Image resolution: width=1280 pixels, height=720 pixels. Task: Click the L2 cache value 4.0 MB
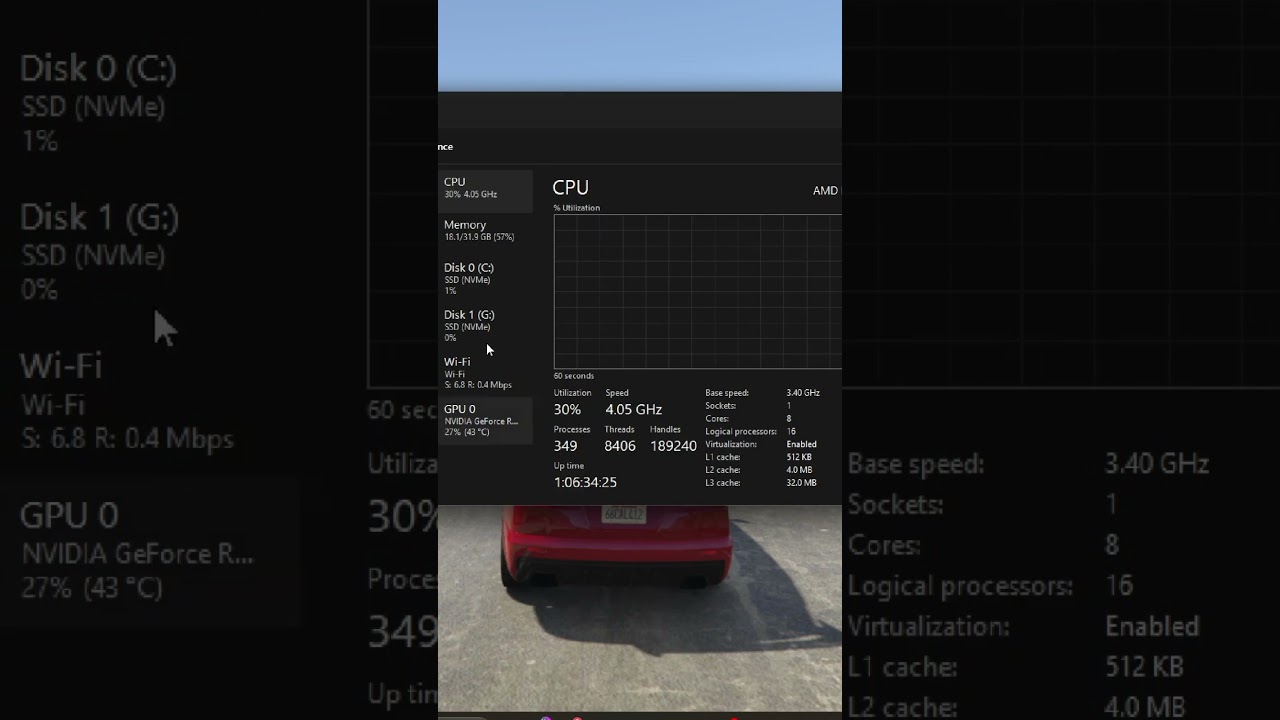pos(799,470)
